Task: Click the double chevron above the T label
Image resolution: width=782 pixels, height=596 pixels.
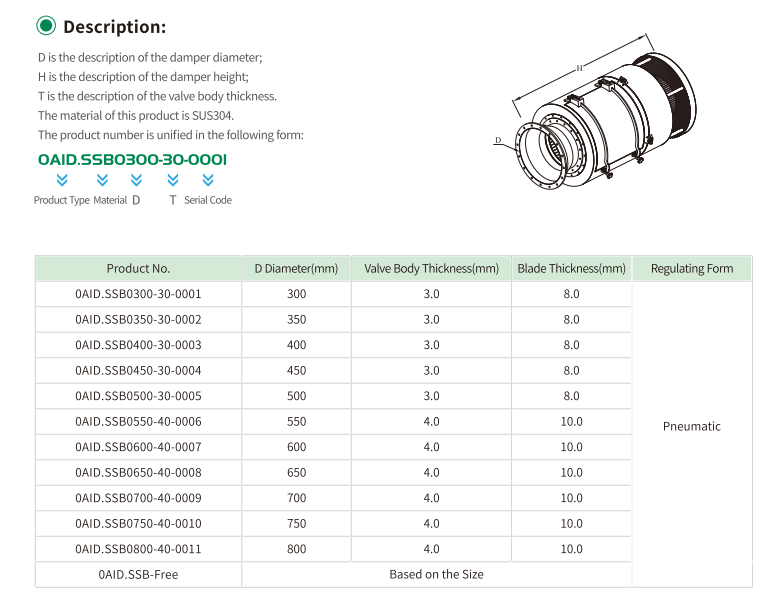Action: click(x=173, y=180)
